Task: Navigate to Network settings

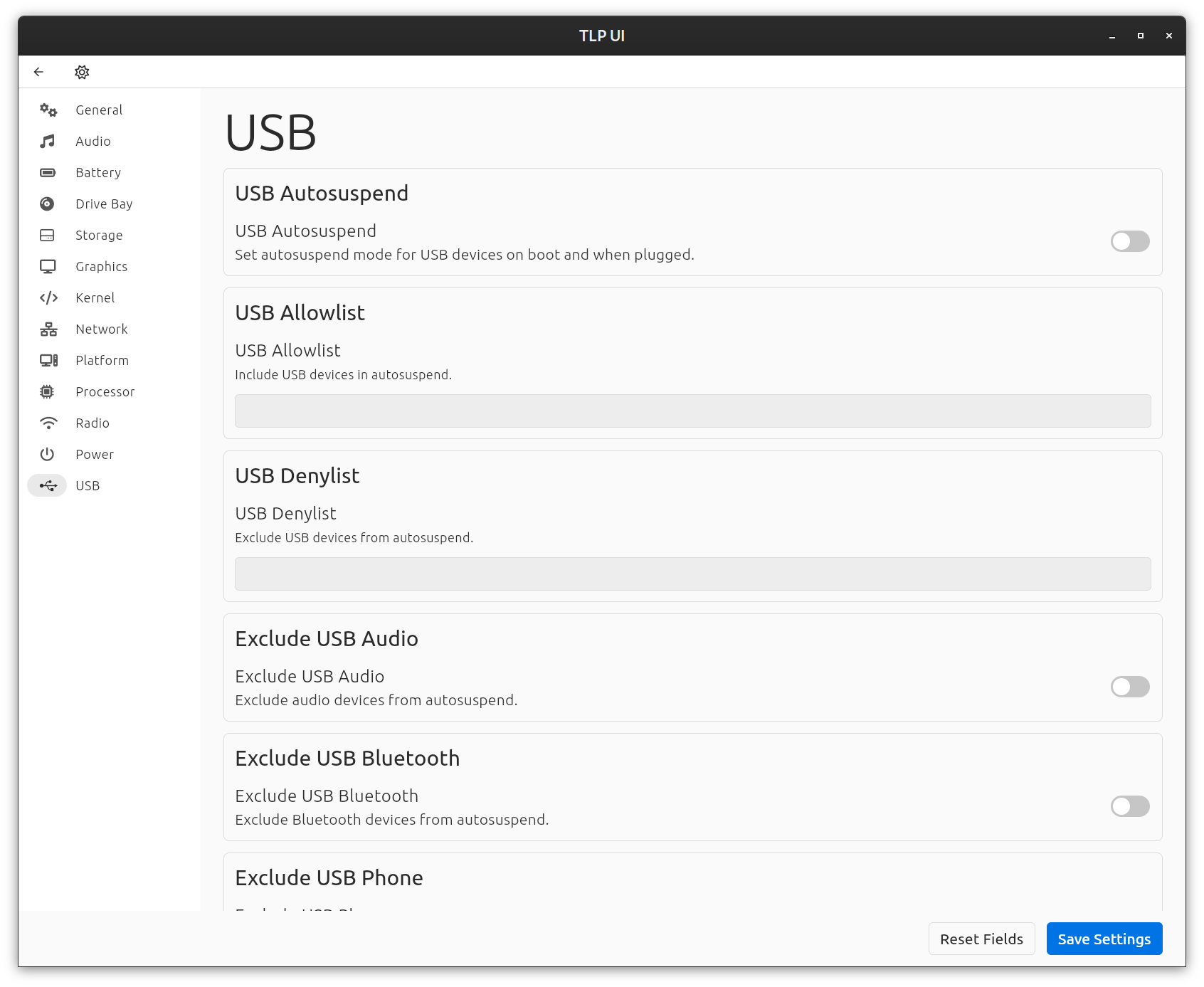Action: click(102, 329)
